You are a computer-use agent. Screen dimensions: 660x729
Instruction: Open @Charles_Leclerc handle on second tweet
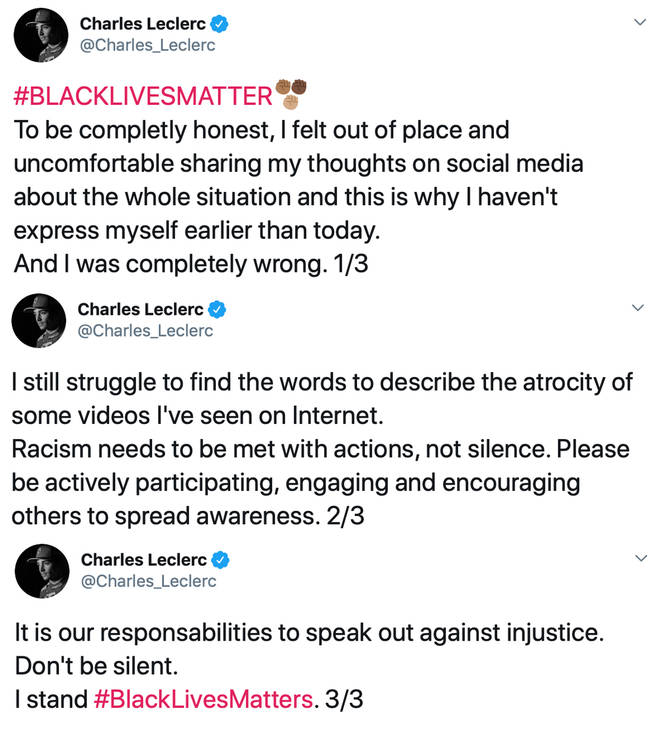tap(145, 331)
